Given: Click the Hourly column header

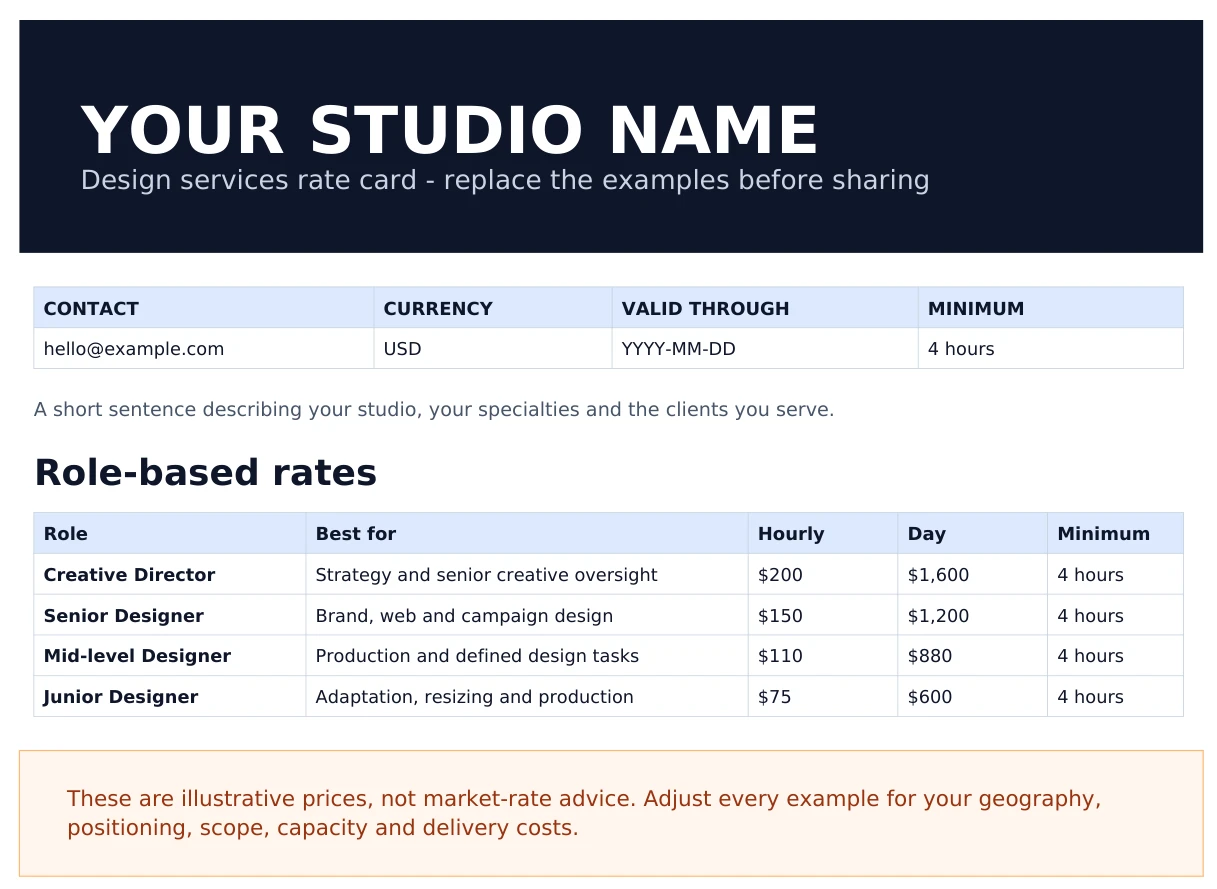Looking at the screenshot, I should [x=823, y=534].
